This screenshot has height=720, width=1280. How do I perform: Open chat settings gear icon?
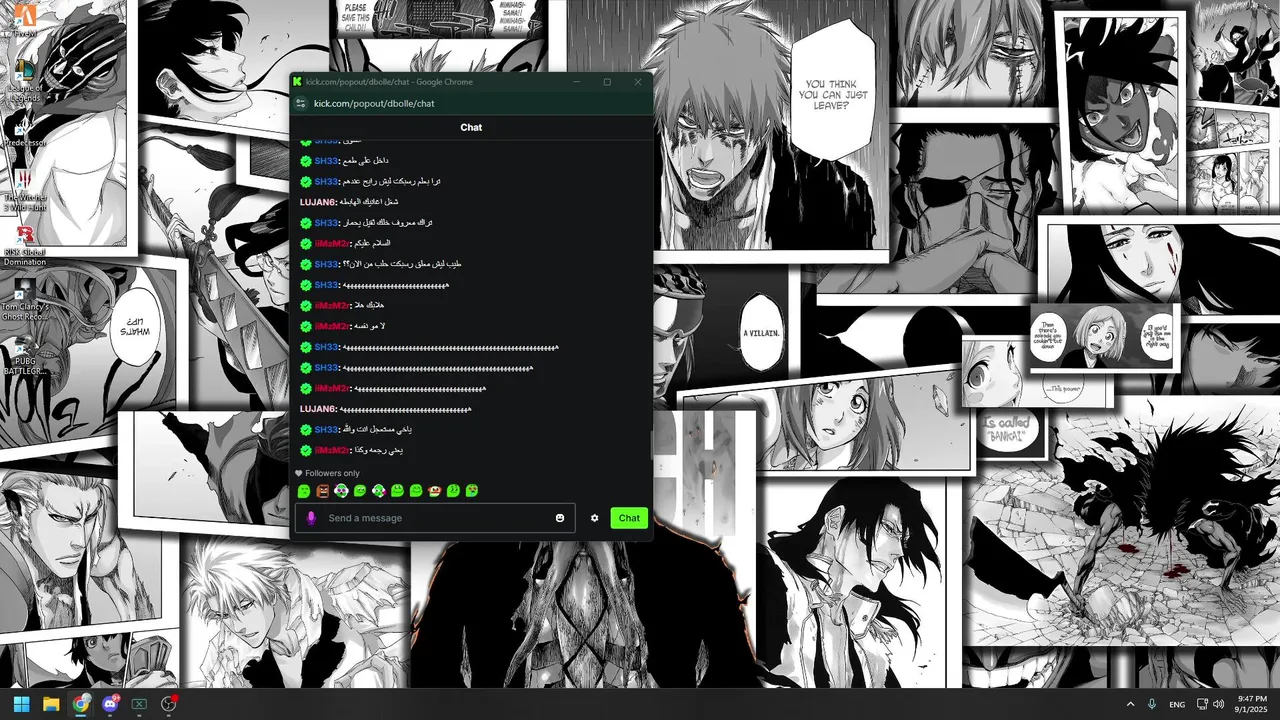[594, 518]
